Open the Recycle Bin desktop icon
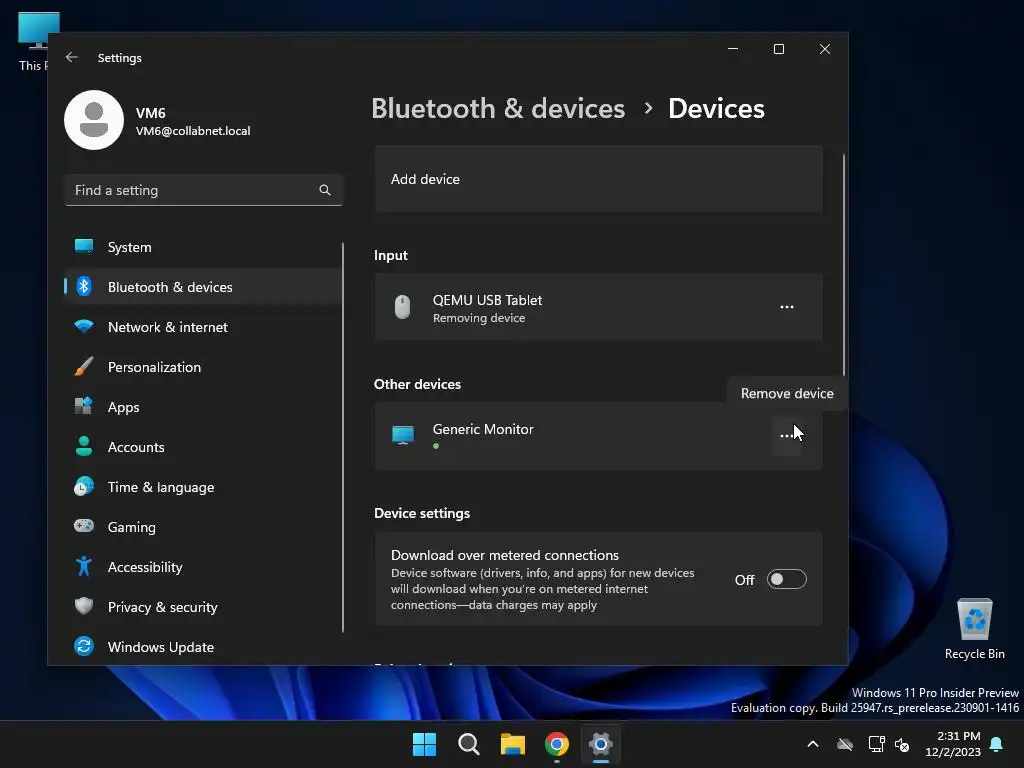 point(974,630)
